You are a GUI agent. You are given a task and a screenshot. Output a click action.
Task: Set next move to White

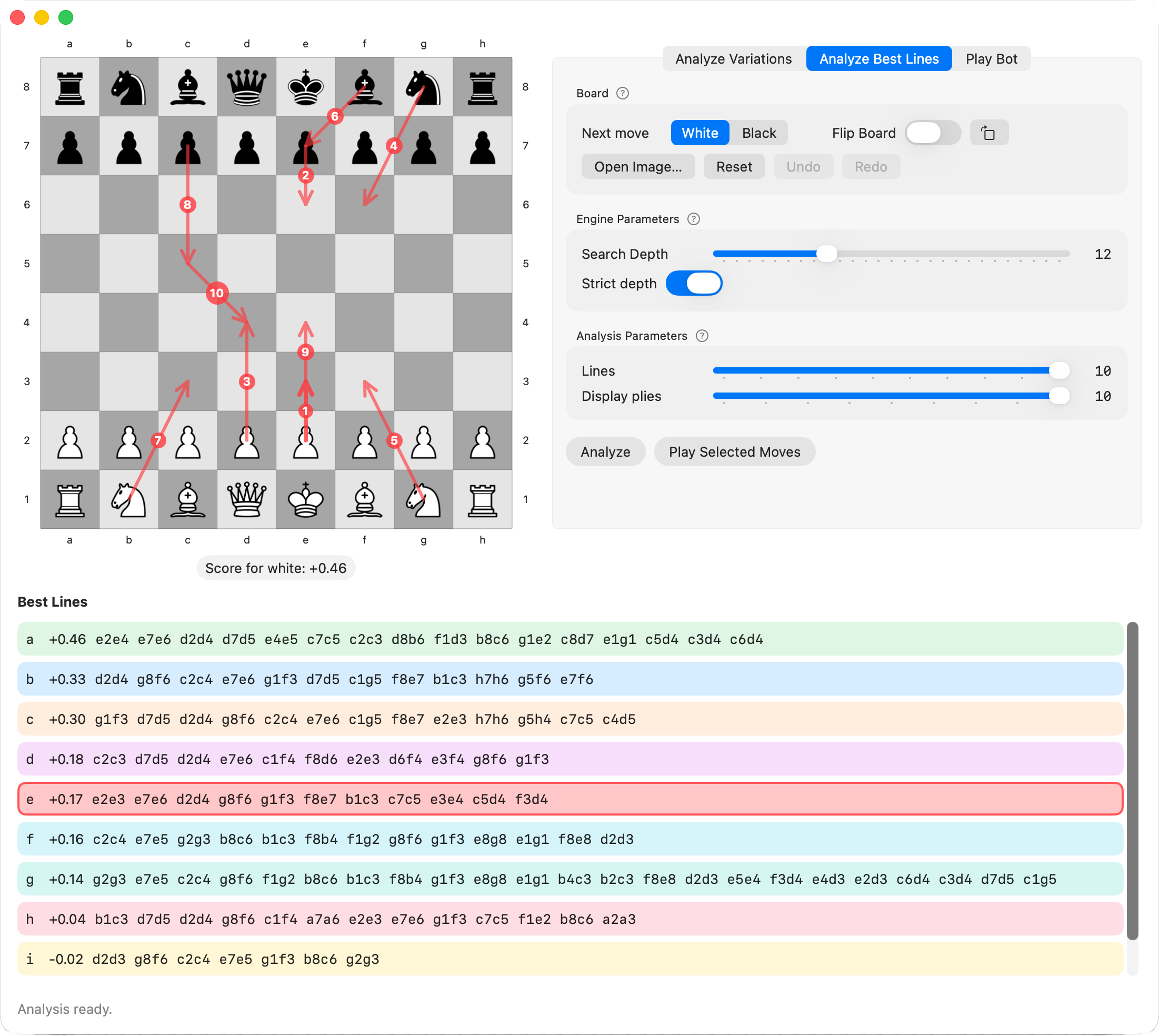700,133
